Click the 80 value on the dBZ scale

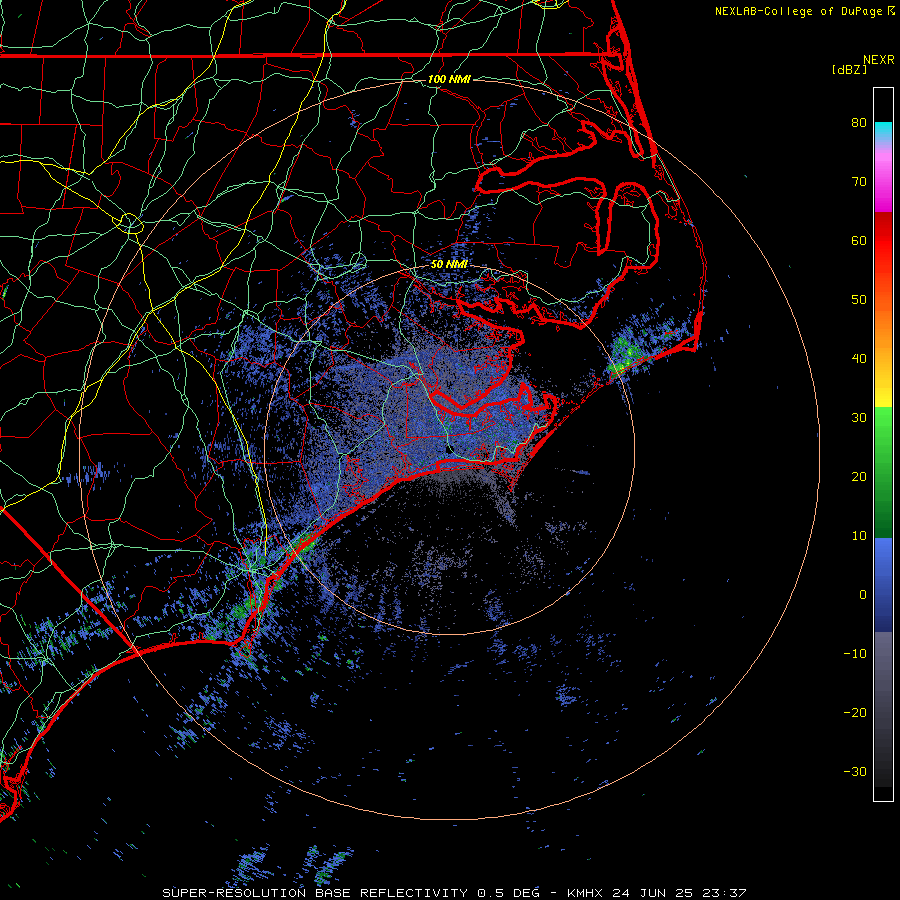859,123
